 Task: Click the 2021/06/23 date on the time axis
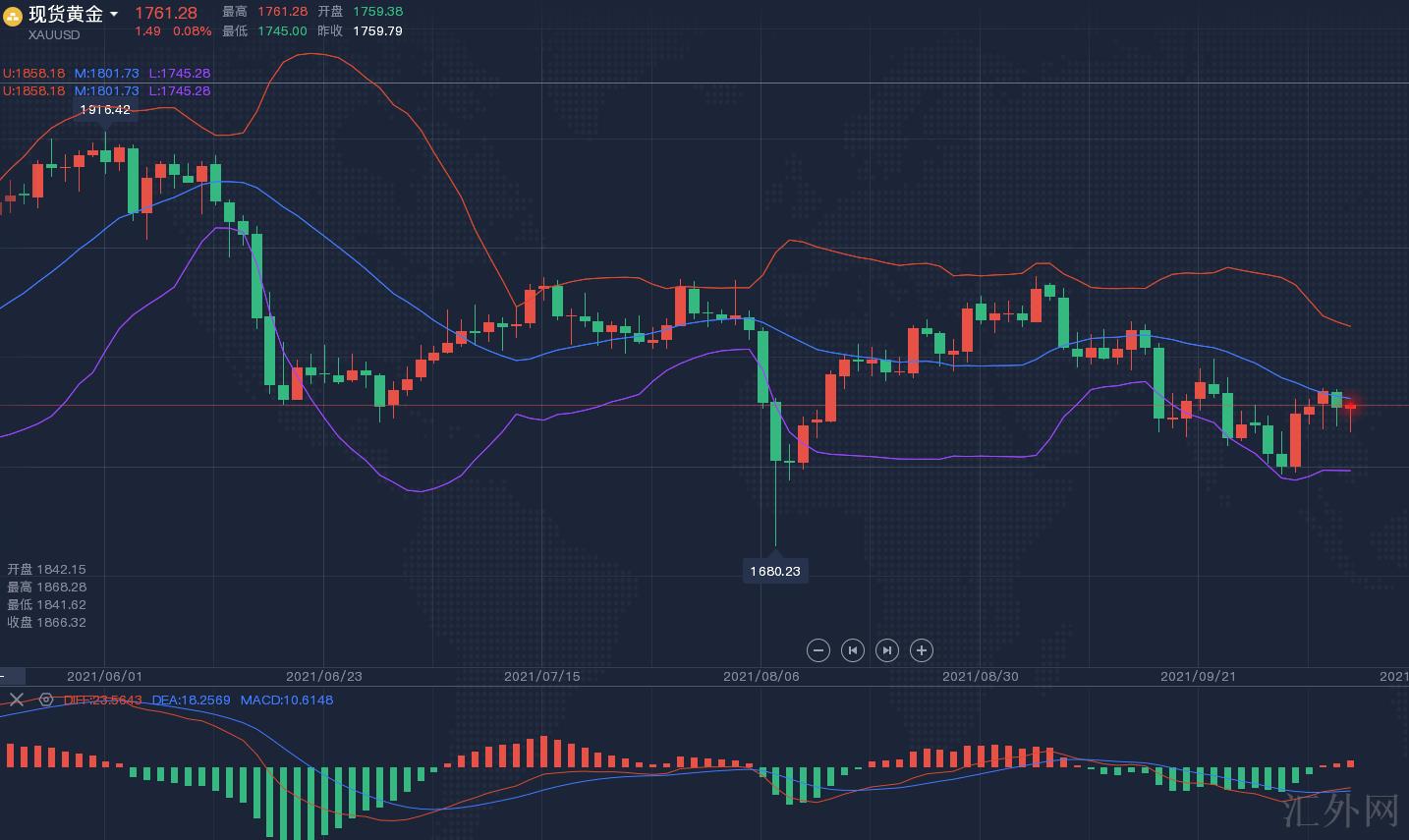click(x=323, y=676)
